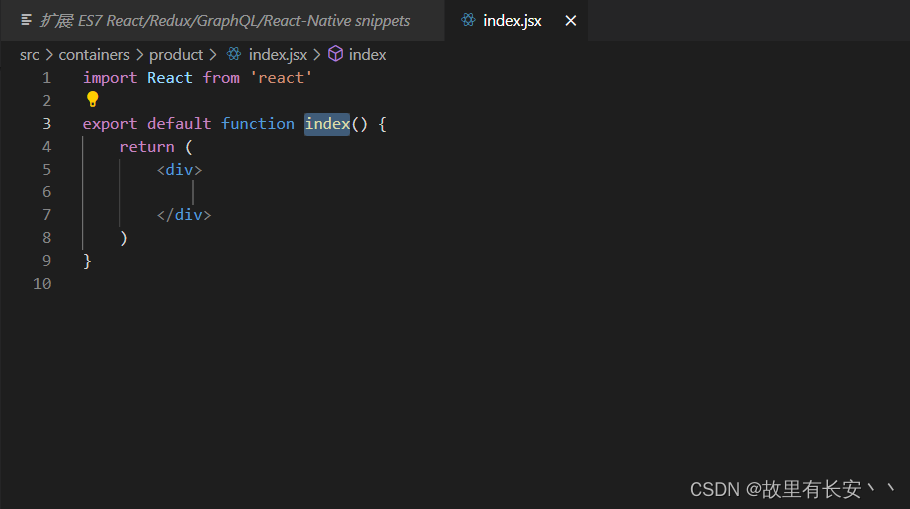Click line number 3 in gutter
Image resolution: width=910 pixels, height=509 pixels.
coord(46,124)
